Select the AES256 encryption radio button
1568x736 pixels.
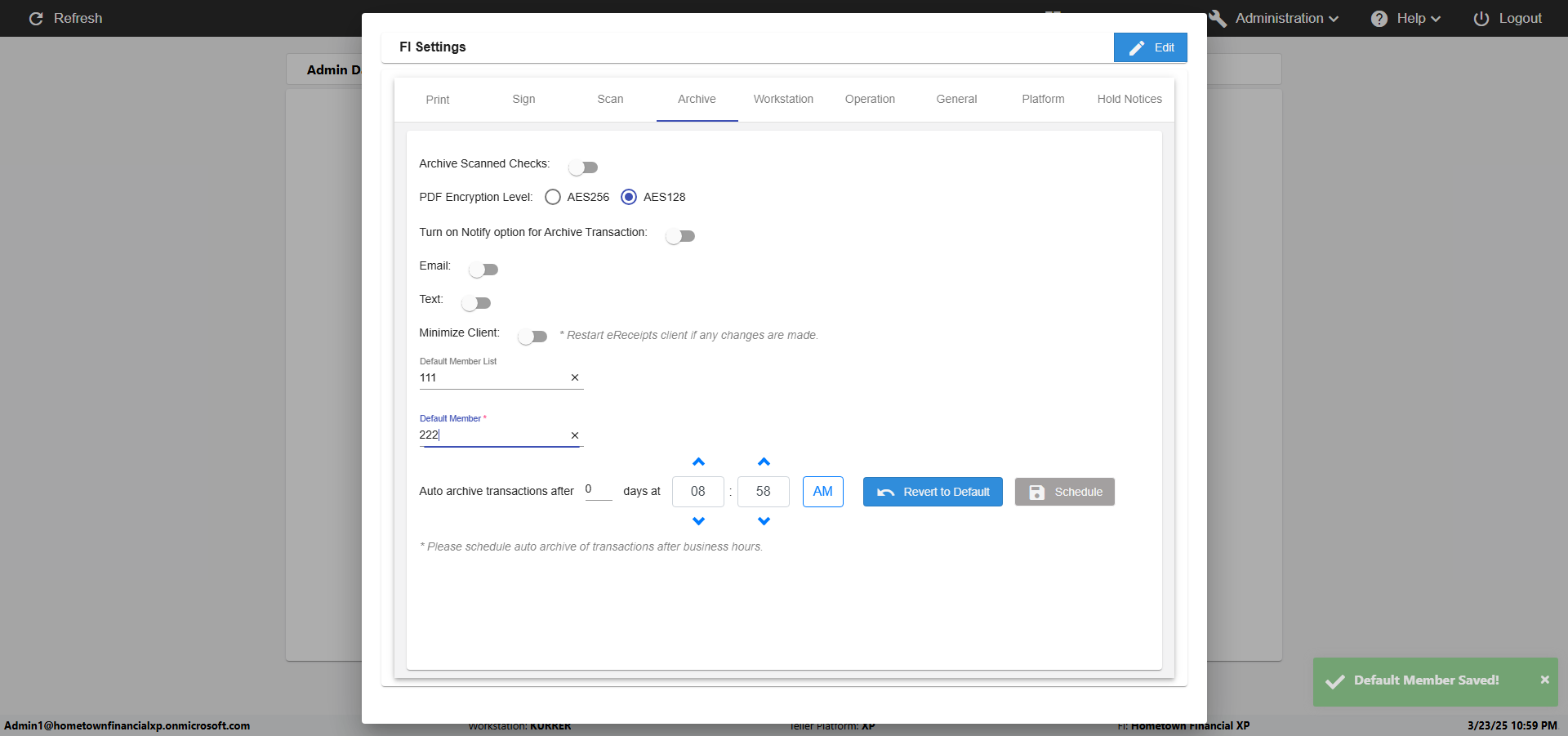tap(553, 197)
